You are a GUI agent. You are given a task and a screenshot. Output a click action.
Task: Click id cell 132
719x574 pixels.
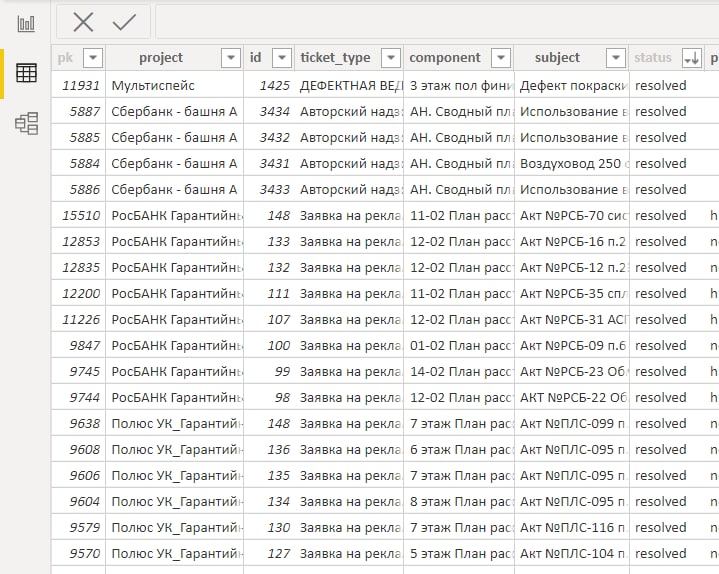point(269,267)
